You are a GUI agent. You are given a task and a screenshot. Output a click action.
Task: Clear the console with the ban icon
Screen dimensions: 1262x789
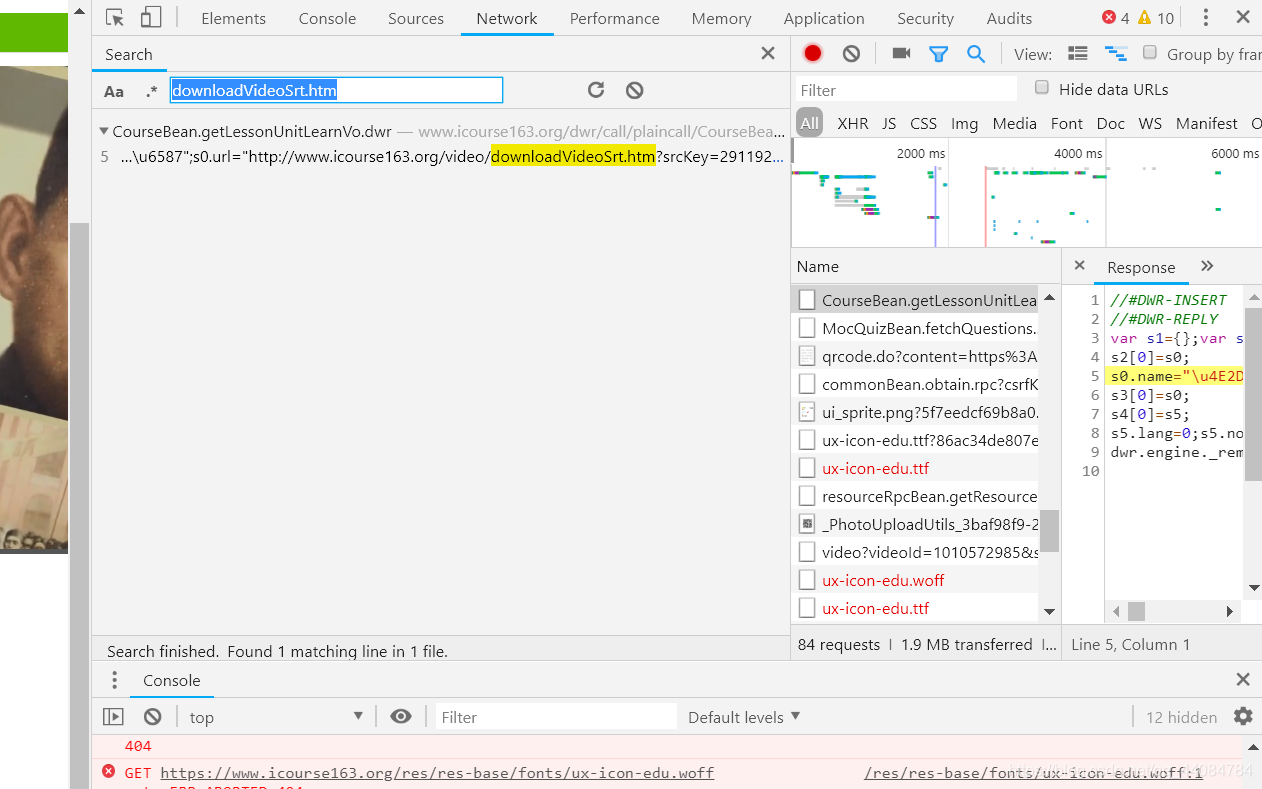click(x=152, y=717)
